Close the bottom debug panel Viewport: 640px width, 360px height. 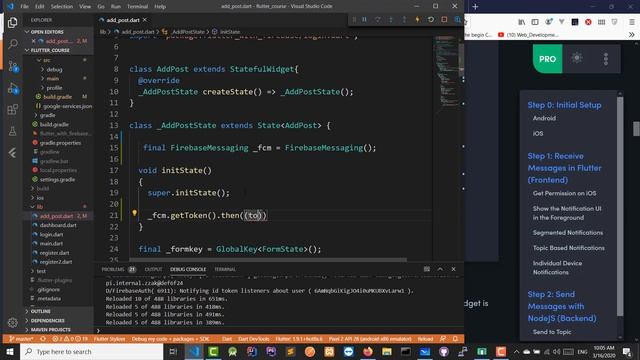(453, 269)
